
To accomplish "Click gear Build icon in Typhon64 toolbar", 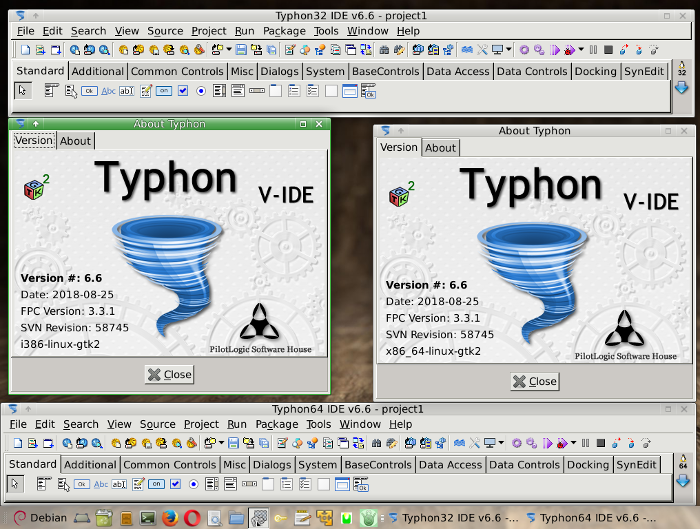I will coord(517,443).
